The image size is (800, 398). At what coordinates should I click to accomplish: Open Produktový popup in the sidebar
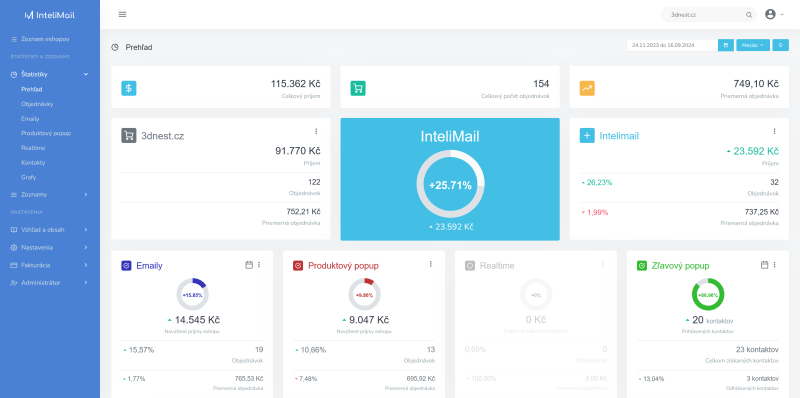pyautogui.click(x=46, y=133)
